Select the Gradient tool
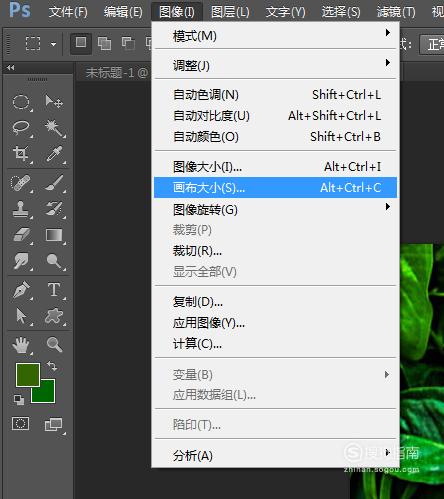Viewport: 444px width, 499px height. click(55, 235)
